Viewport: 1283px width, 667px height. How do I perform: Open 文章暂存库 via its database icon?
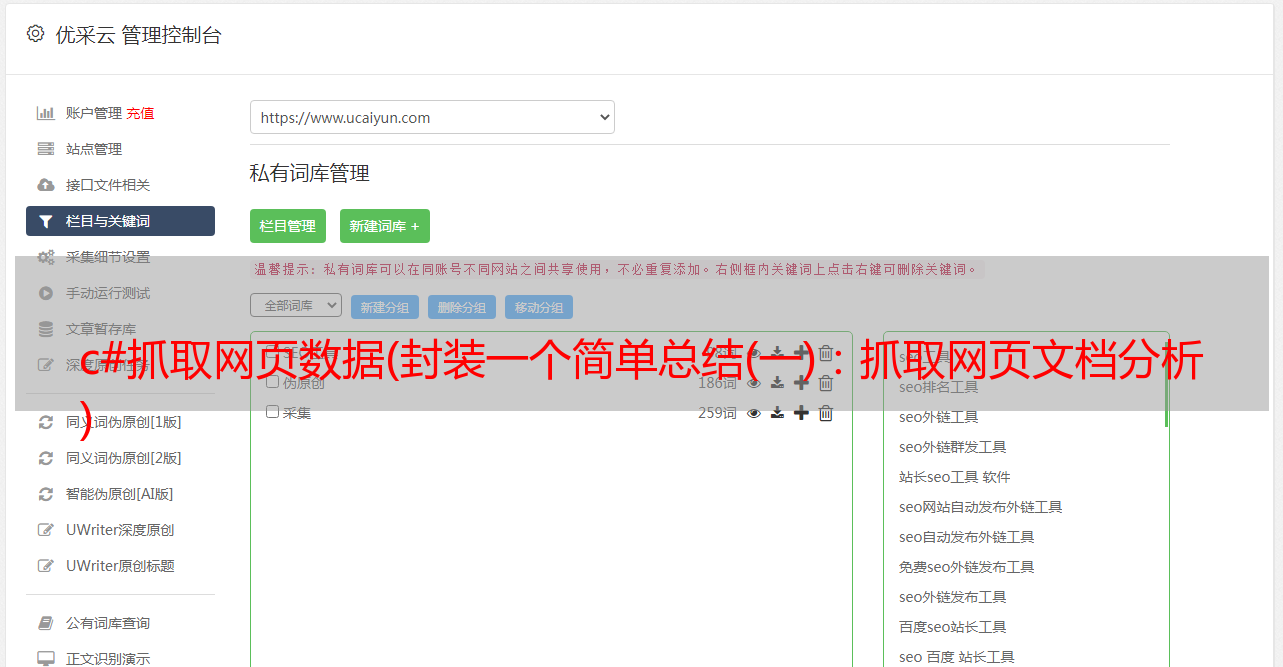(x=45, y=329)
